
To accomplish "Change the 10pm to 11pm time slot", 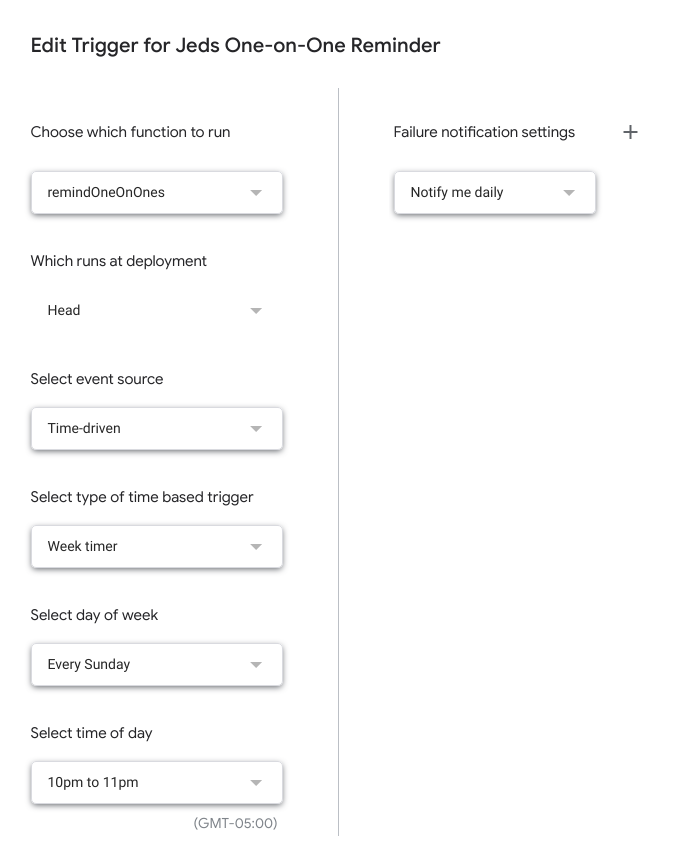I will coord(140,782).
